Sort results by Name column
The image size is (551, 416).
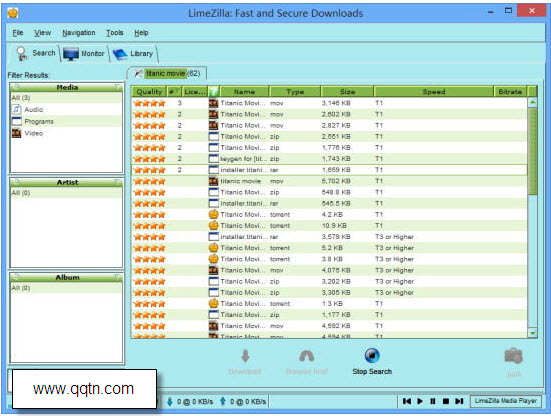tap(244, 92)
